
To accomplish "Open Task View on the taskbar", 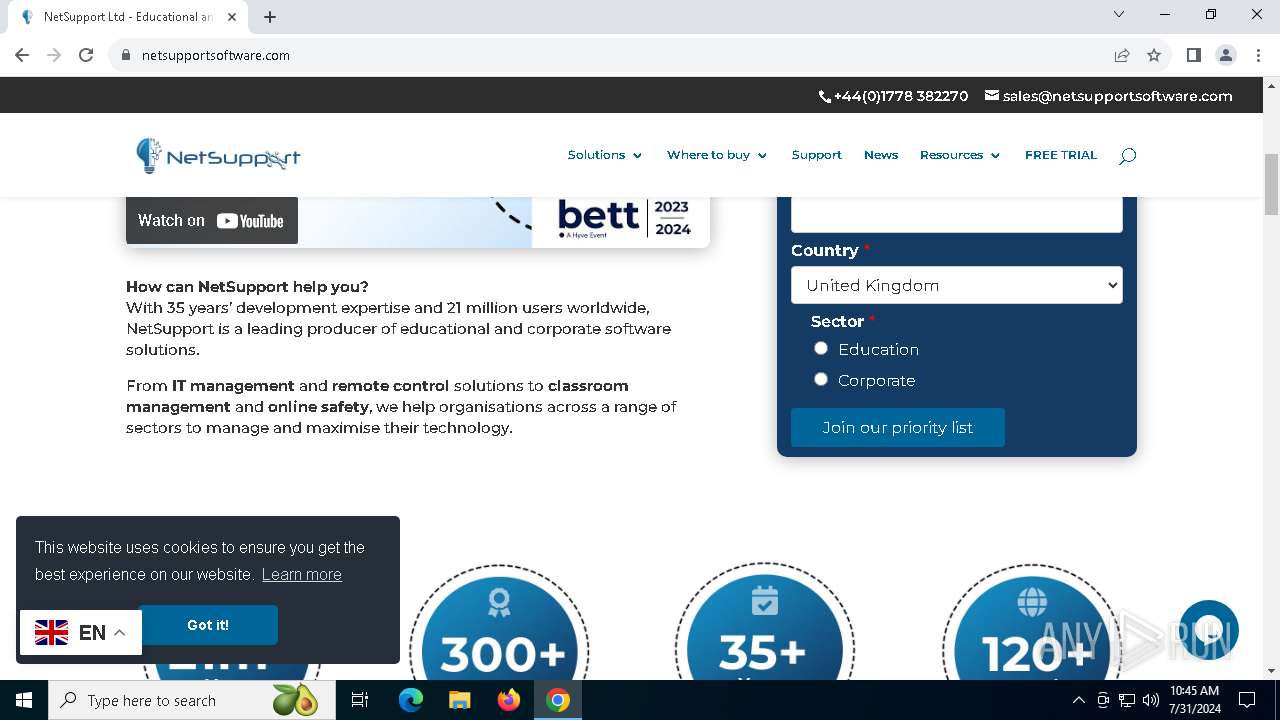I will 360,700.
